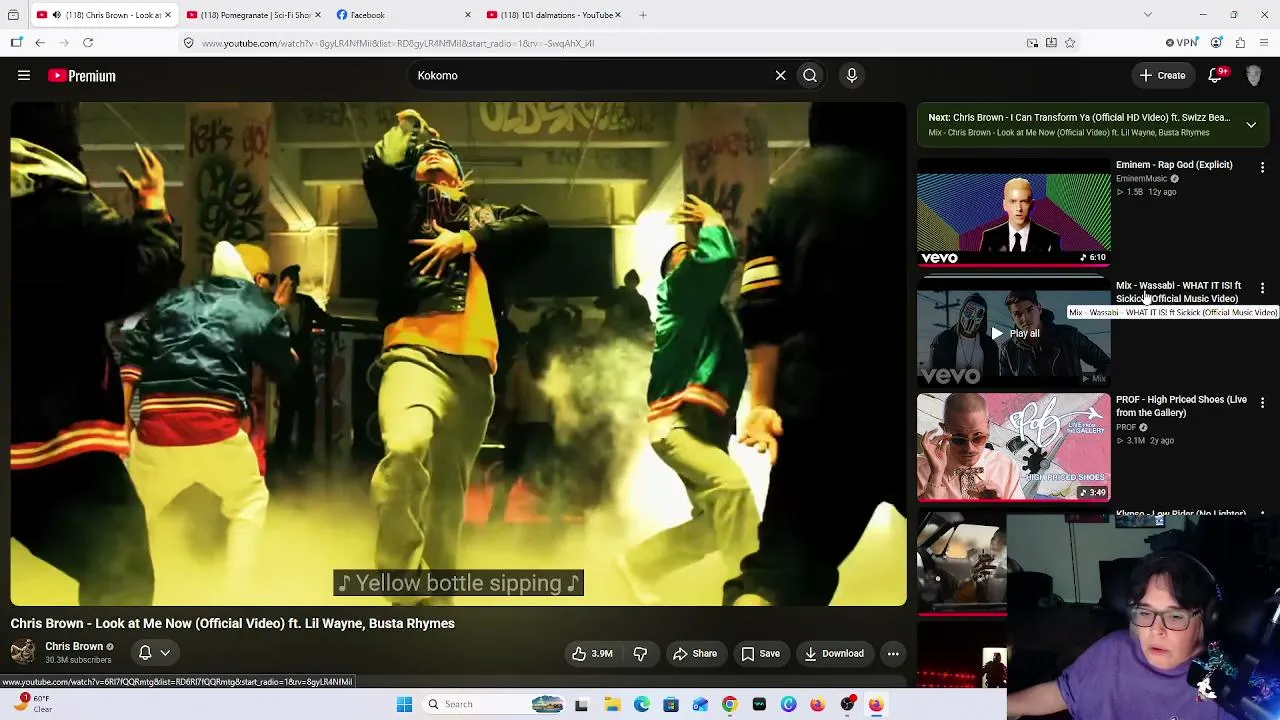Reload the current page
The image size is (1280, 720).
point(88,43)
